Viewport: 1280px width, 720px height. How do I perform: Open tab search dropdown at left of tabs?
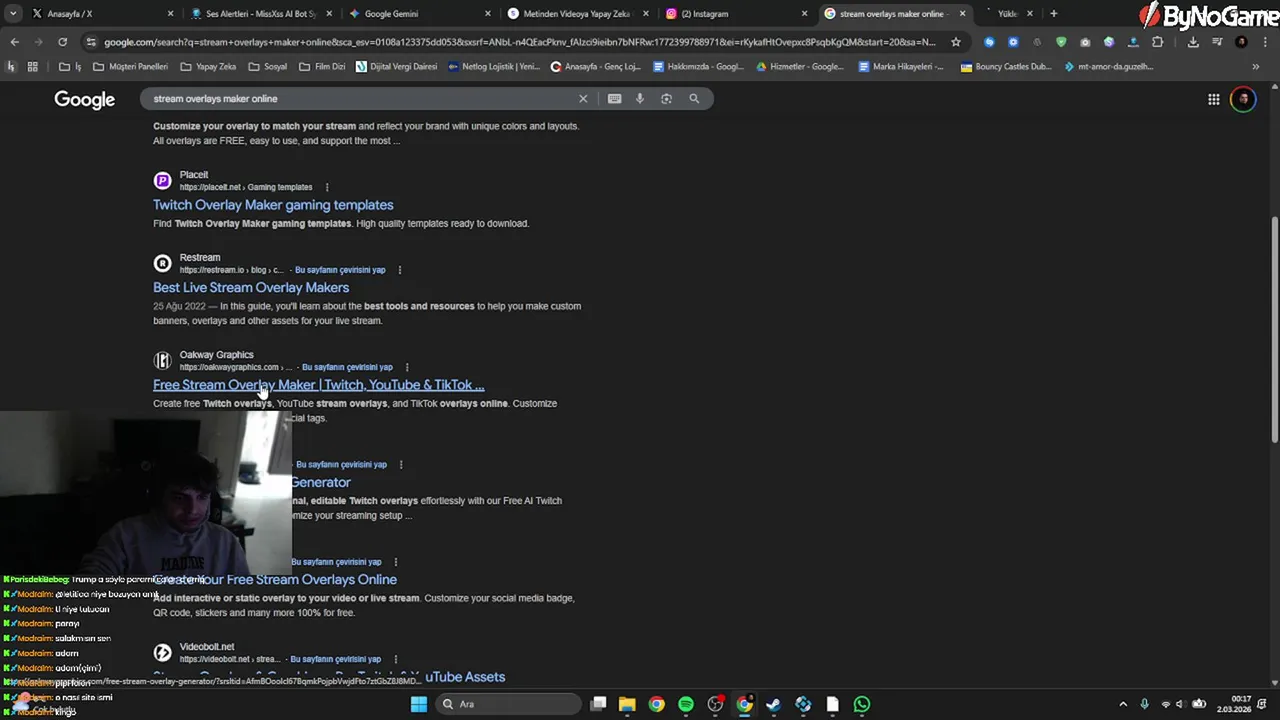click(12, 14)
